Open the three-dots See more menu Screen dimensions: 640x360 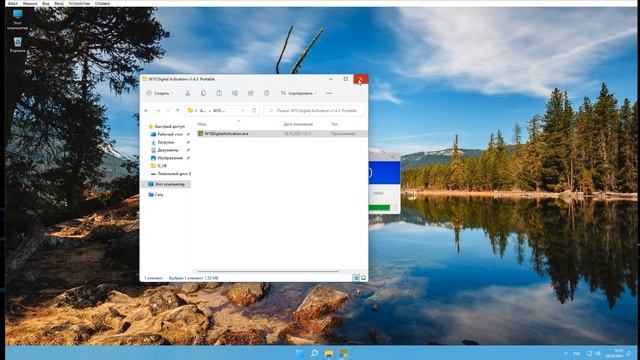click(x=329, y=93)
